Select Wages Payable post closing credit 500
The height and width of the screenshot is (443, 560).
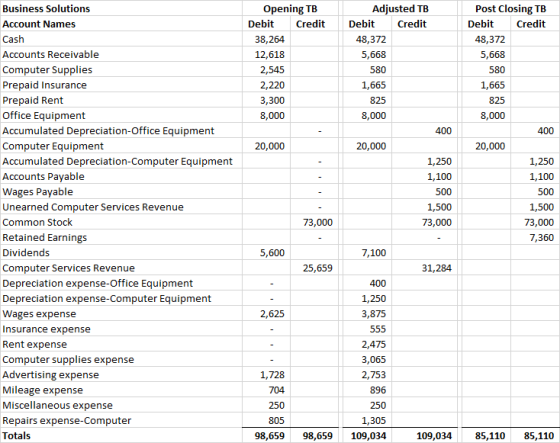546,192
